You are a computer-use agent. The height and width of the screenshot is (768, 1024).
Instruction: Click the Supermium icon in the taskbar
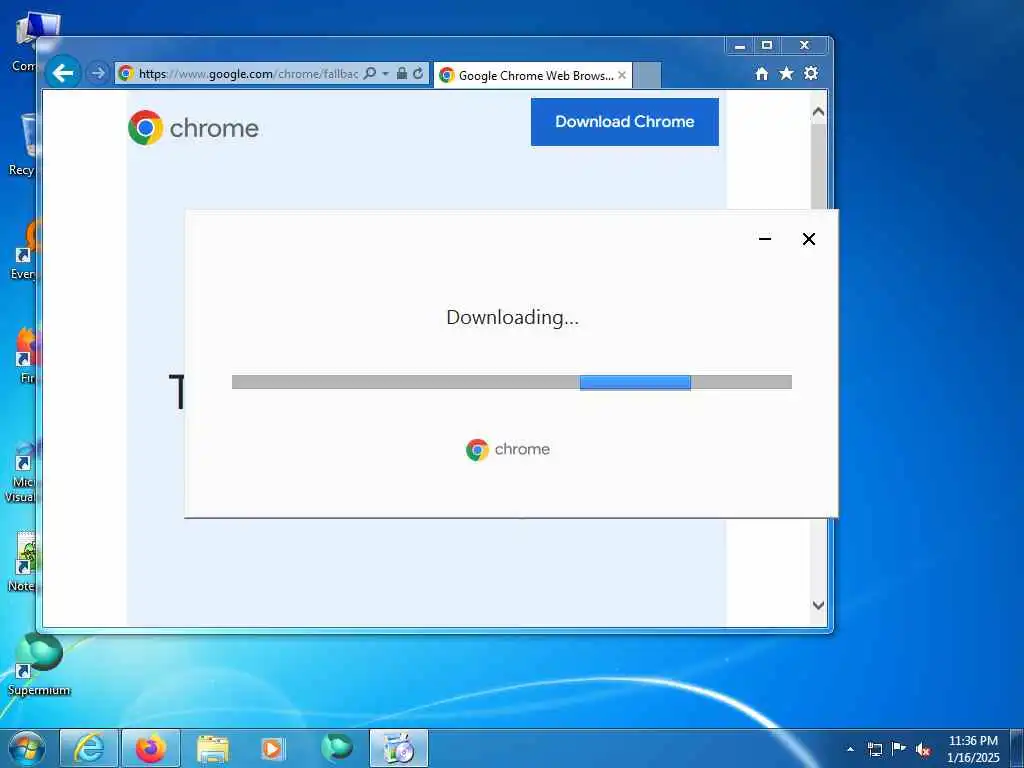(x=337, y=748)
